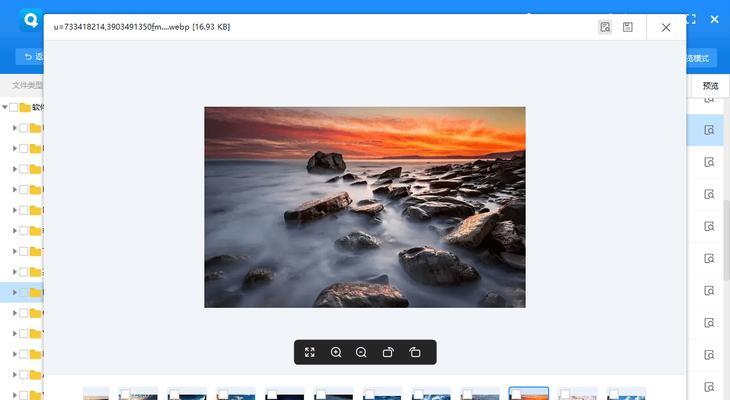Click the floppy-disk save icon in dialog header
Image resolution: width=730 pixels, height=400 pixels.
pos(628,27)
